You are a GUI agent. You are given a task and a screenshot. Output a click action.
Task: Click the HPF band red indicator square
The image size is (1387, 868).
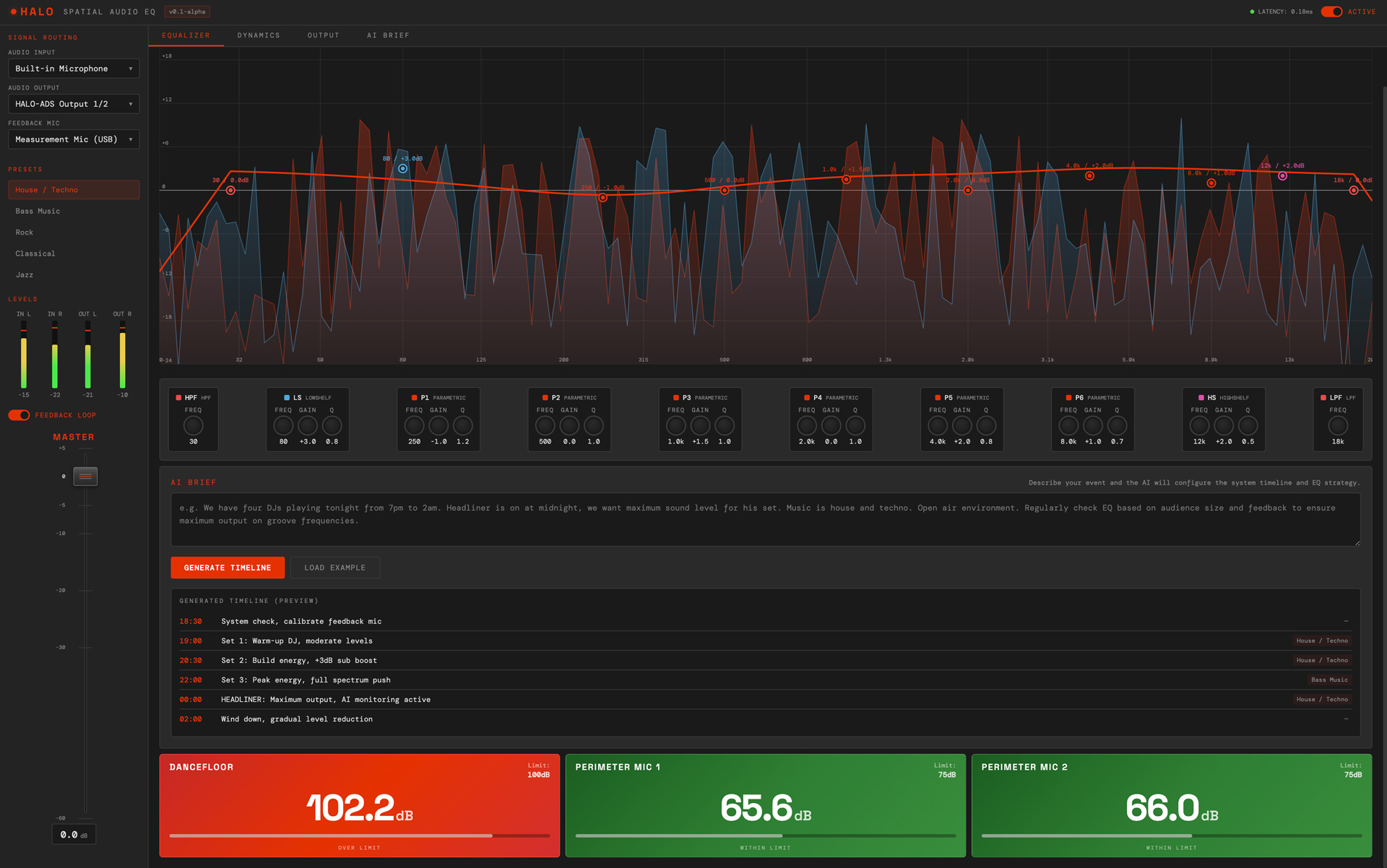pos(178,398)
